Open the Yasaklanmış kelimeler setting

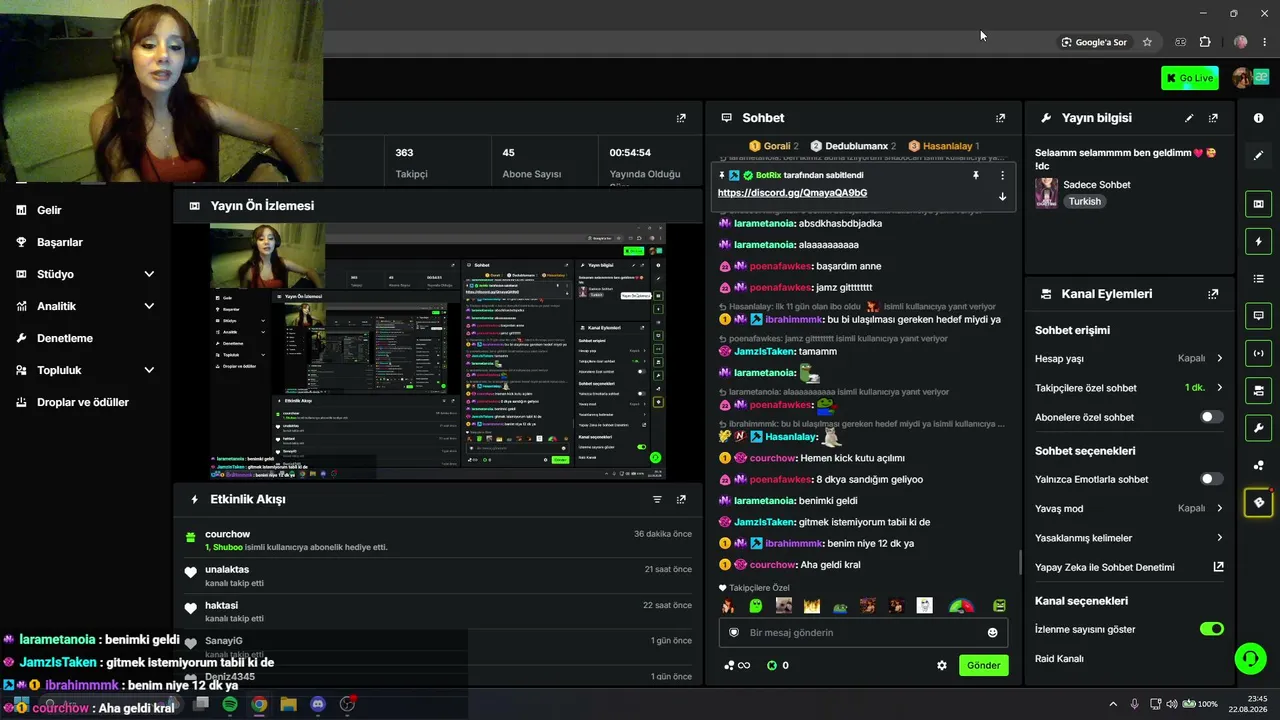click(x=1129, y=538)
